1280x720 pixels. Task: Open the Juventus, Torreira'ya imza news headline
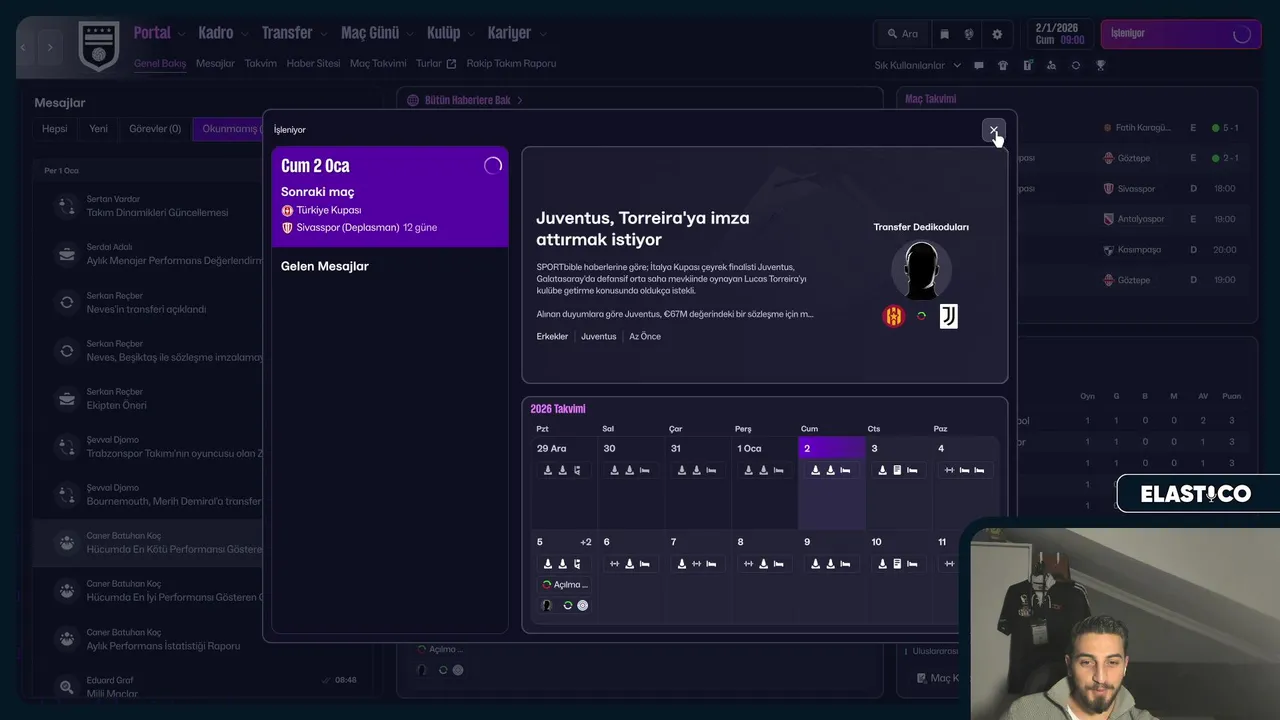[x=642, y=228]
